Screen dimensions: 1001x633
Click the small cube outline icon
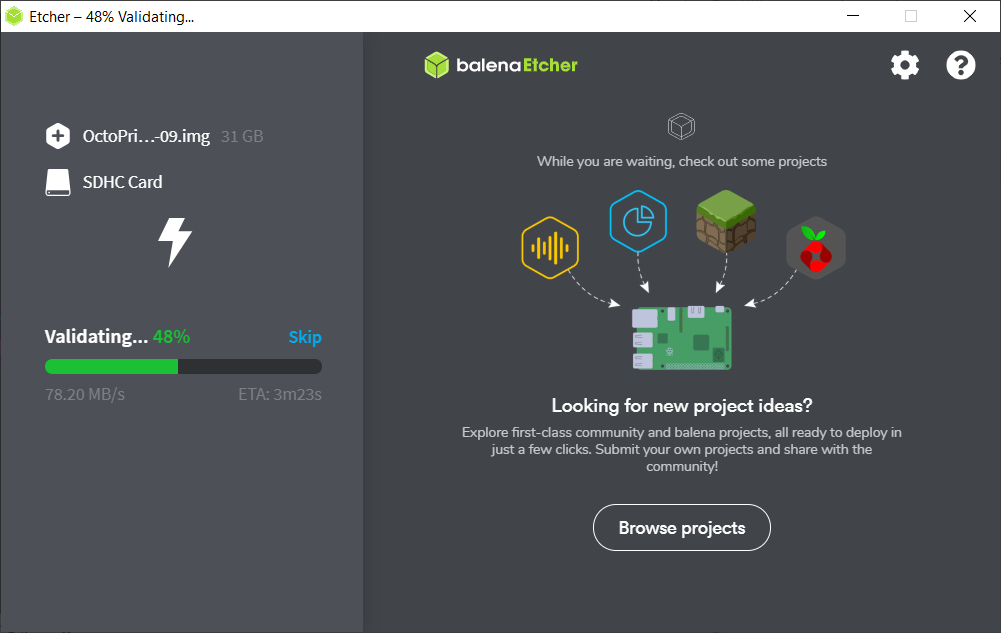click(681, 127)
